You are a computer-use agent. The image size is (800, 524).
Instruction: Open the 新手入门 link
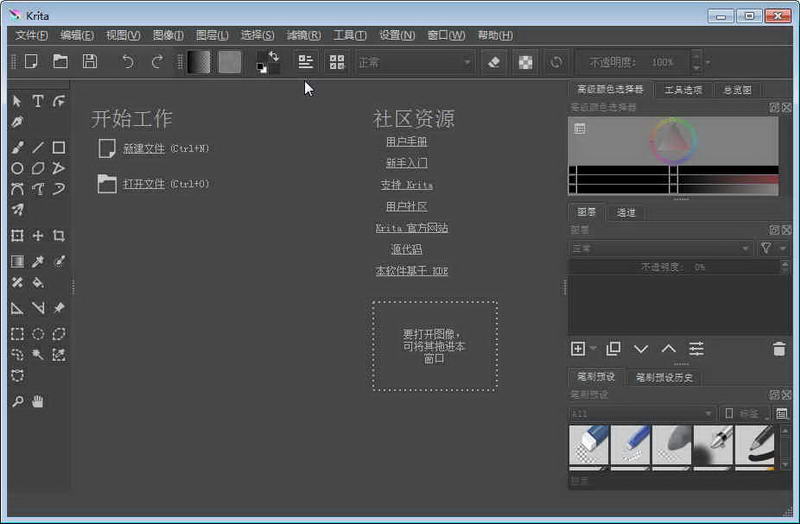click(406, 163)
